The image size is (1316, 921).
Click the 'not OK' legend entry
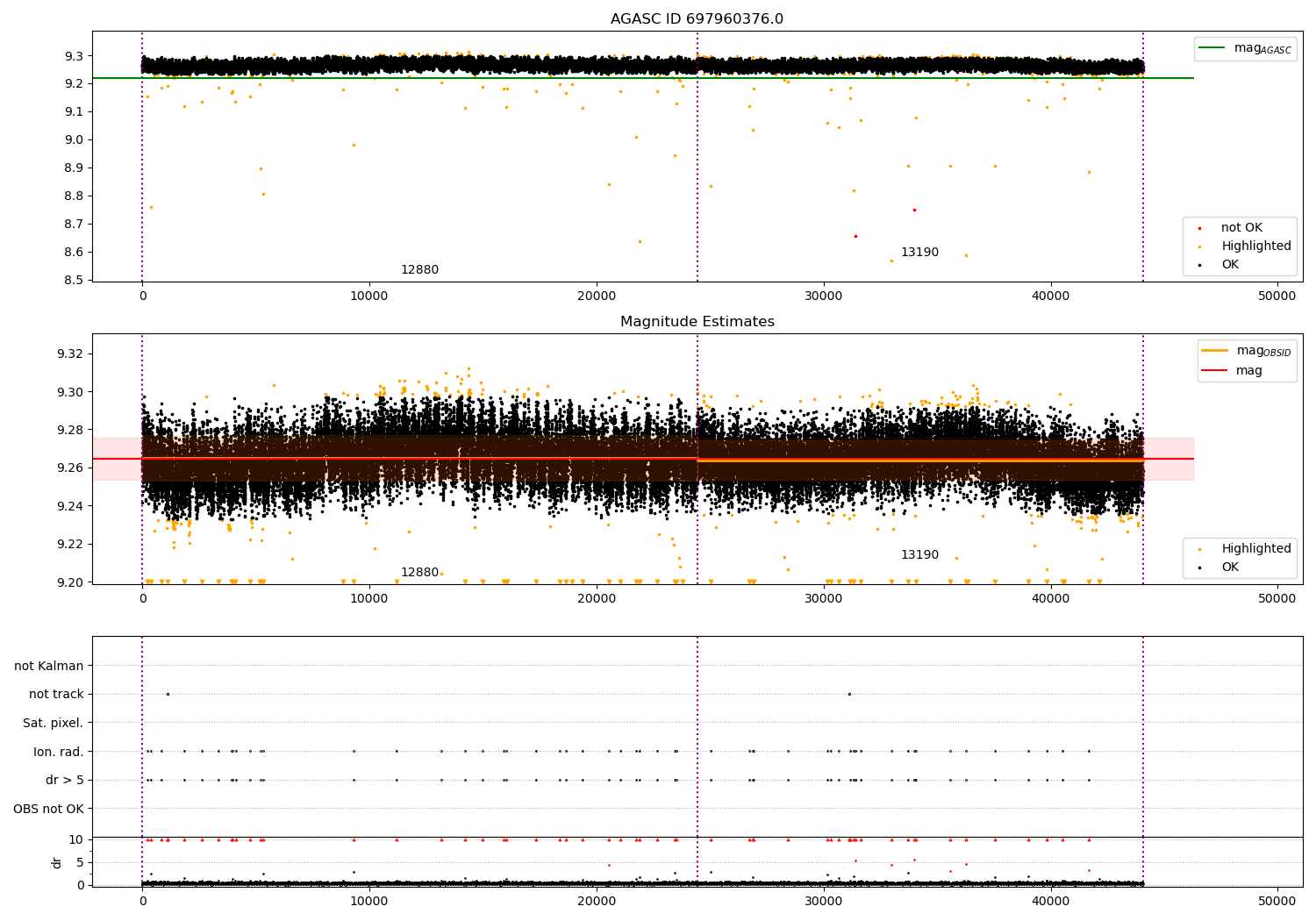(1241, 228)
